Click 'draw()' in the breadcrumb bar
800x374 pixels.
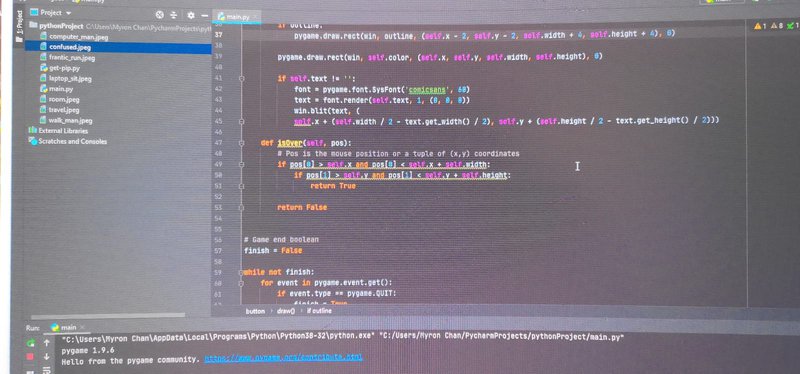[x=286, y=311]
